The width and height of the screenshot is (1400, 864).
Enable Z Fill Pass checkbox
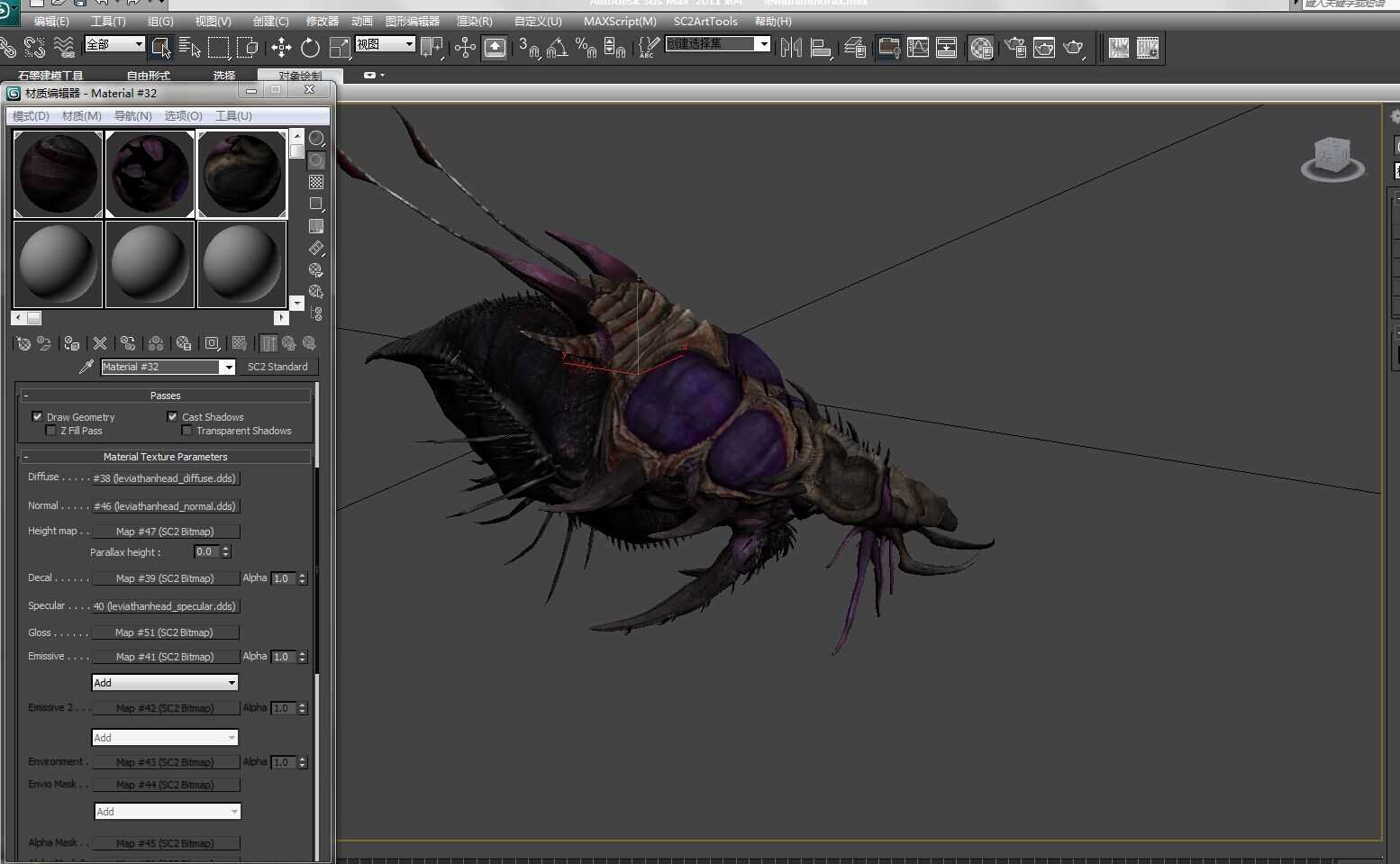(x=50, y=431)
